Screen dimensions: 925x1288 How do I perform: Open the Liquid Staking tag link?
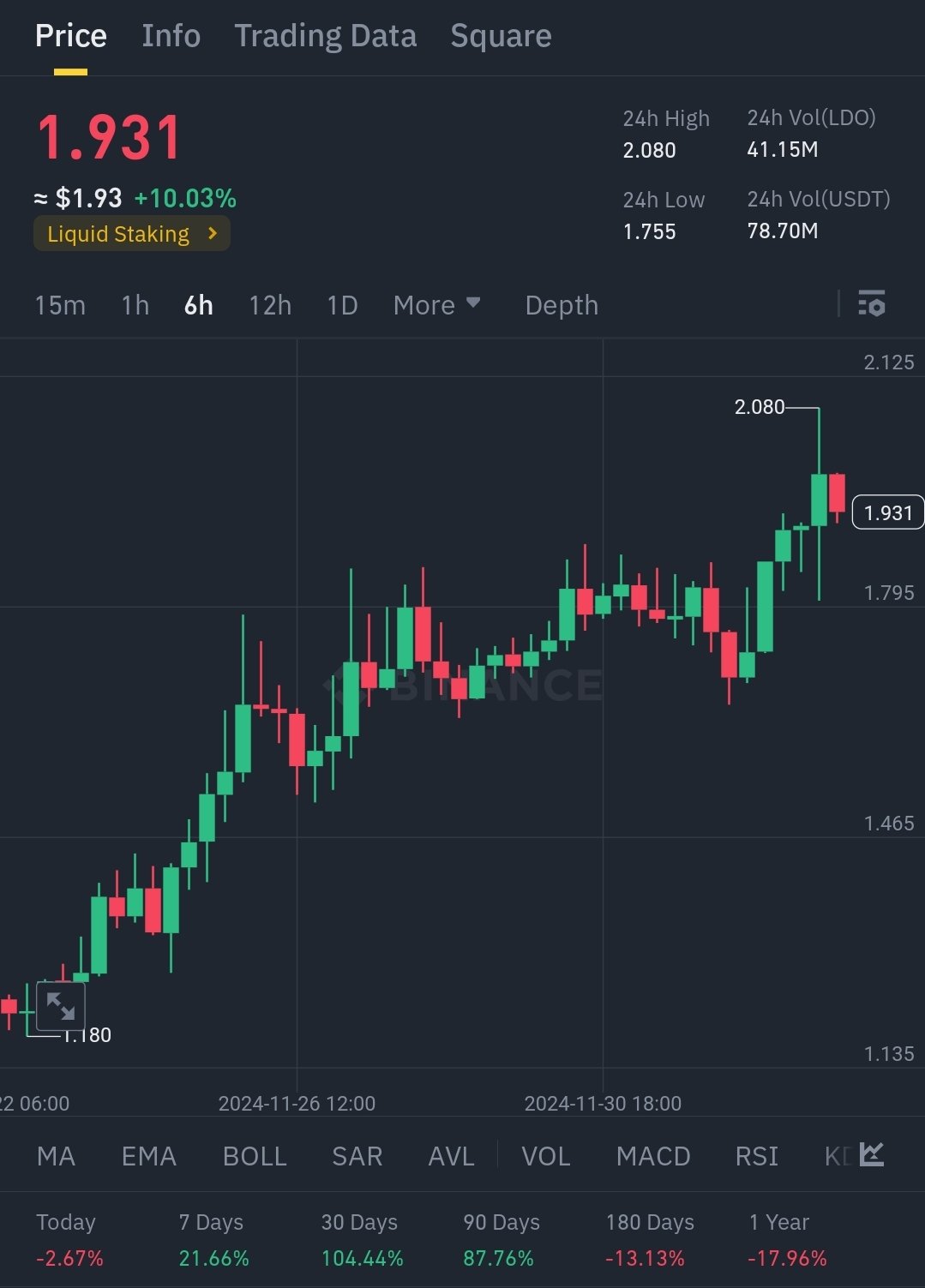[118, 234]
